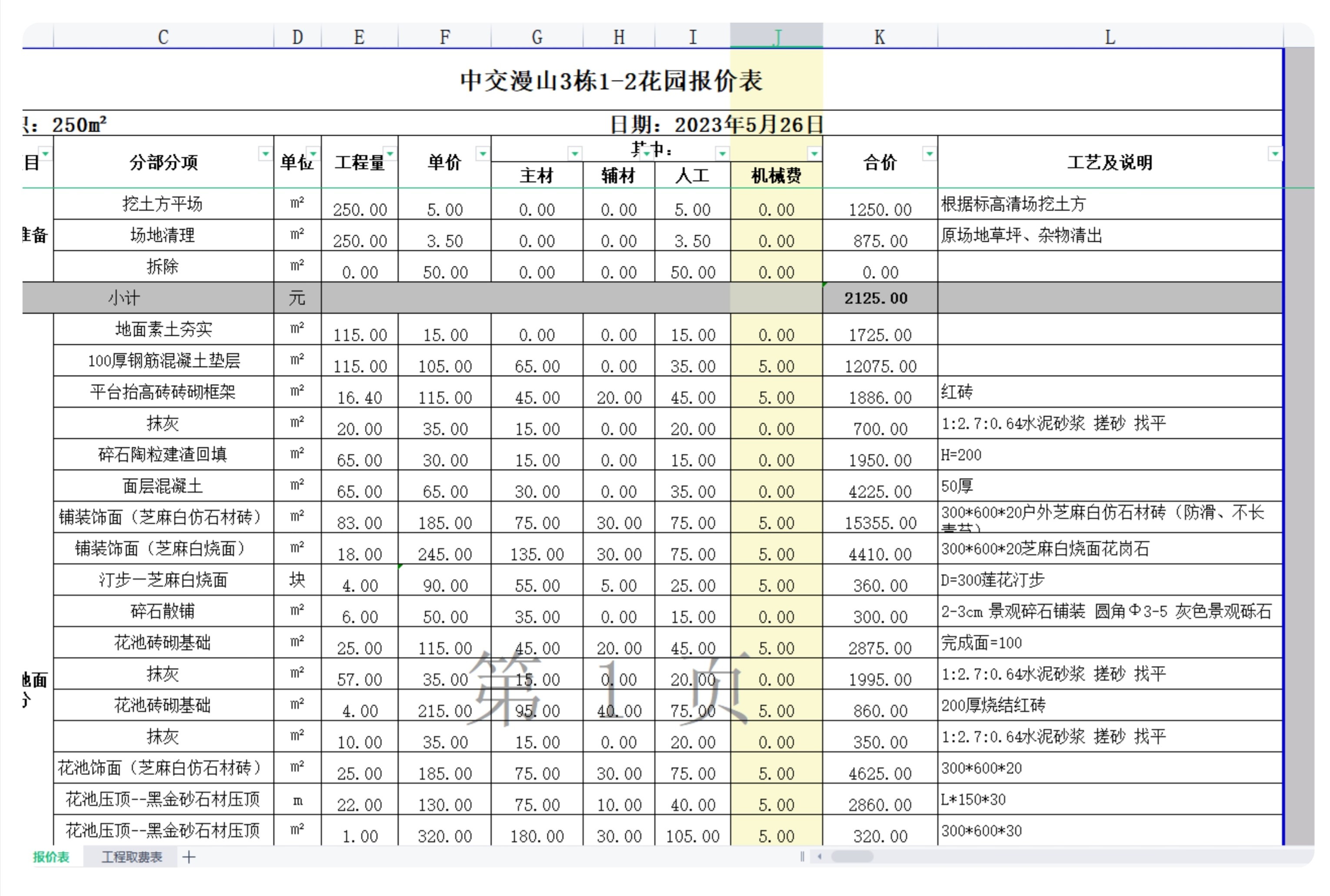1330x896 pixels.
Task: Select the 主材 header cell
Action: tap(537, 175)
